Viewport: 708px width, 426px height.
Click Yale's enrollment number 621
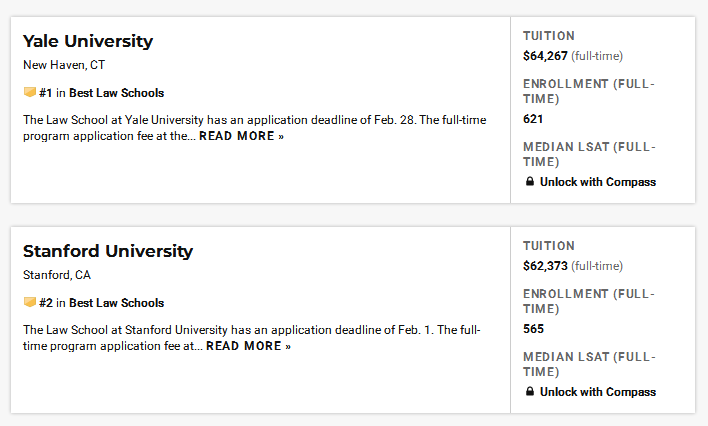(533, 119)
